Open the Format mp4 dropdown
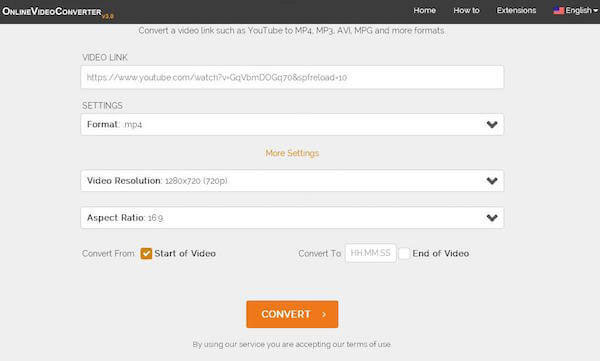The height and width of the screenshot is (361, 600). tap(292, 124)
